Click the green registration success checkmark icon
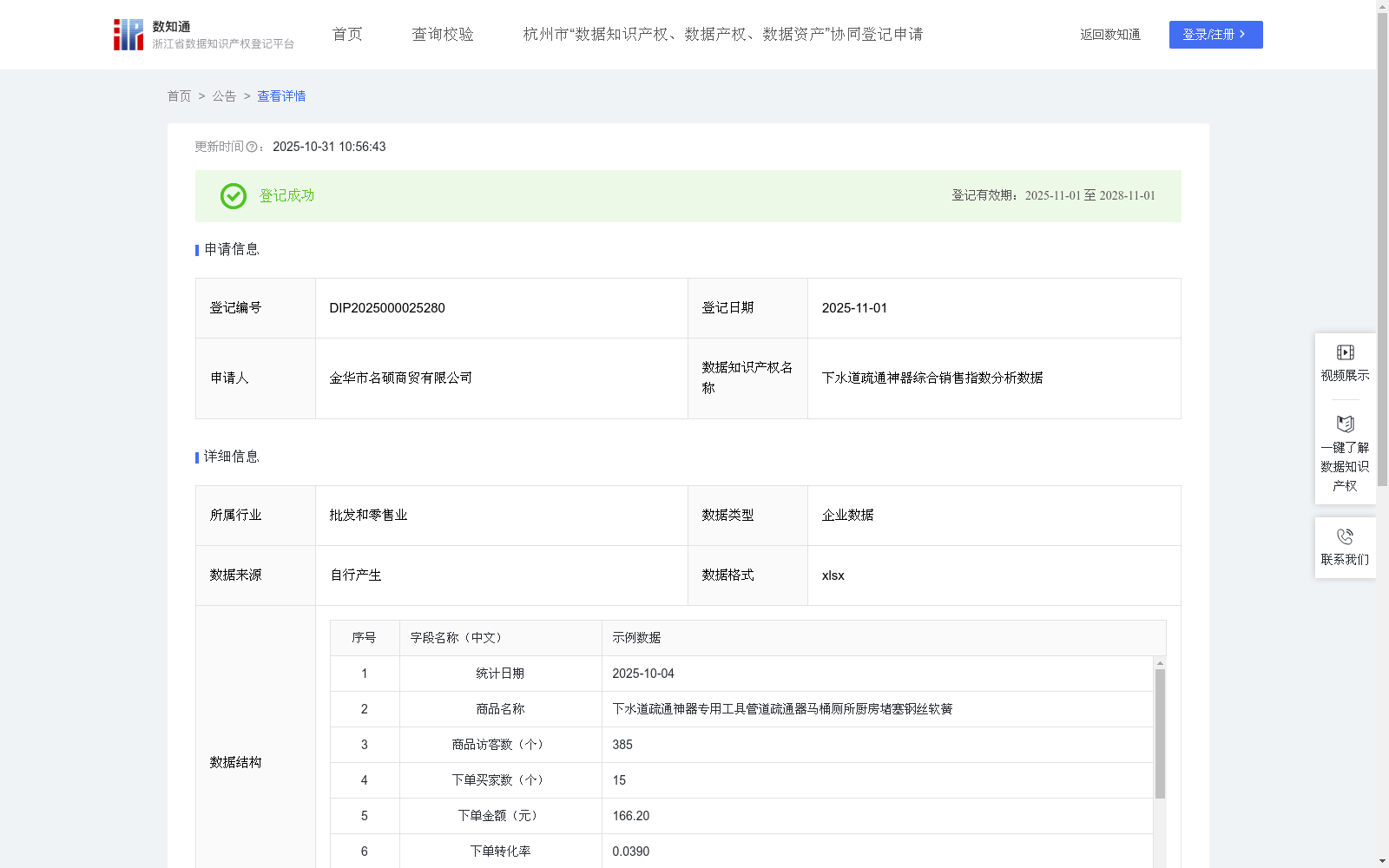 click(233, 196)
